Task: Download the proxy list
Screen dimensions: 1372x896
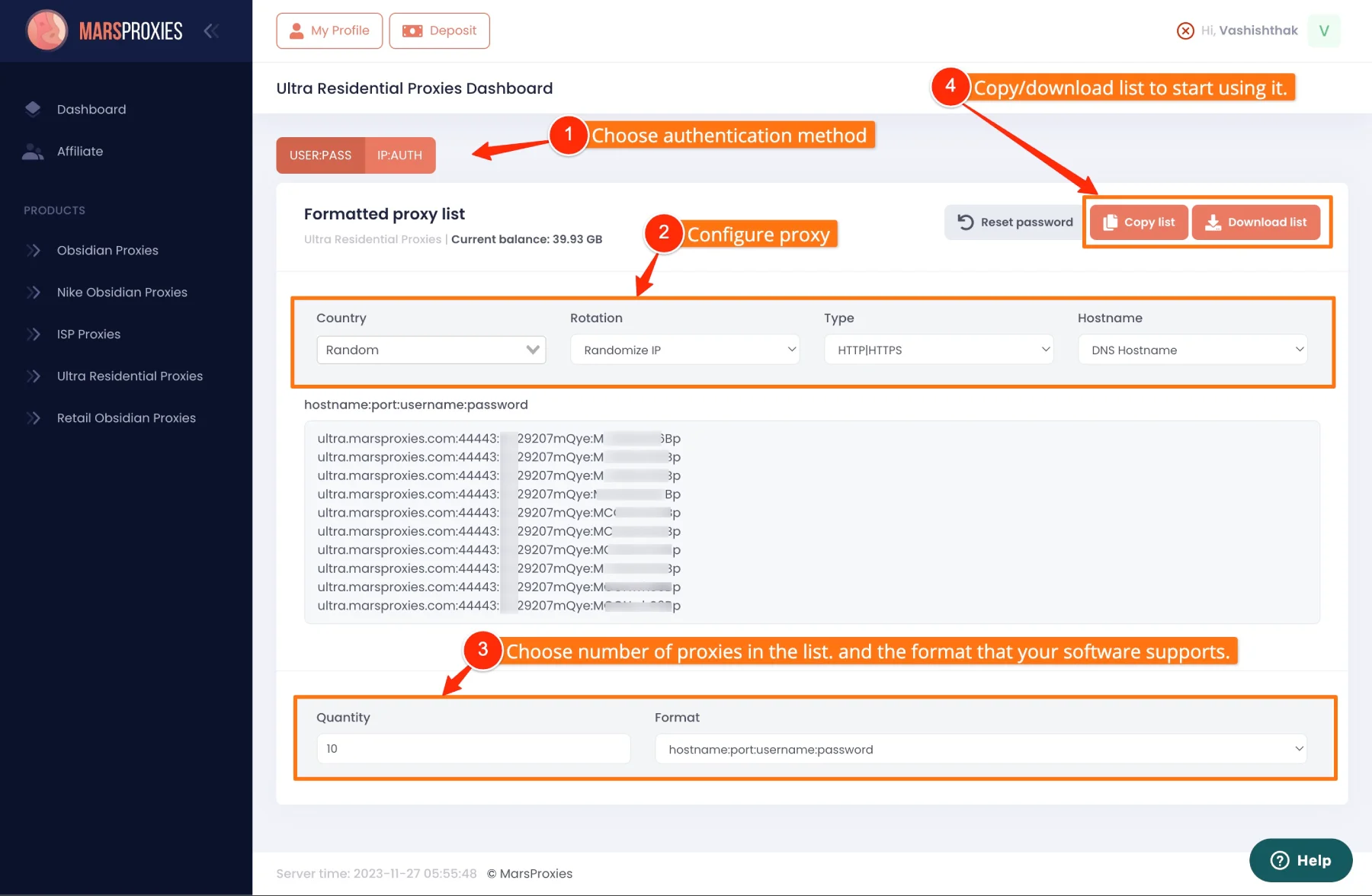Action: tap(1255, 222)
